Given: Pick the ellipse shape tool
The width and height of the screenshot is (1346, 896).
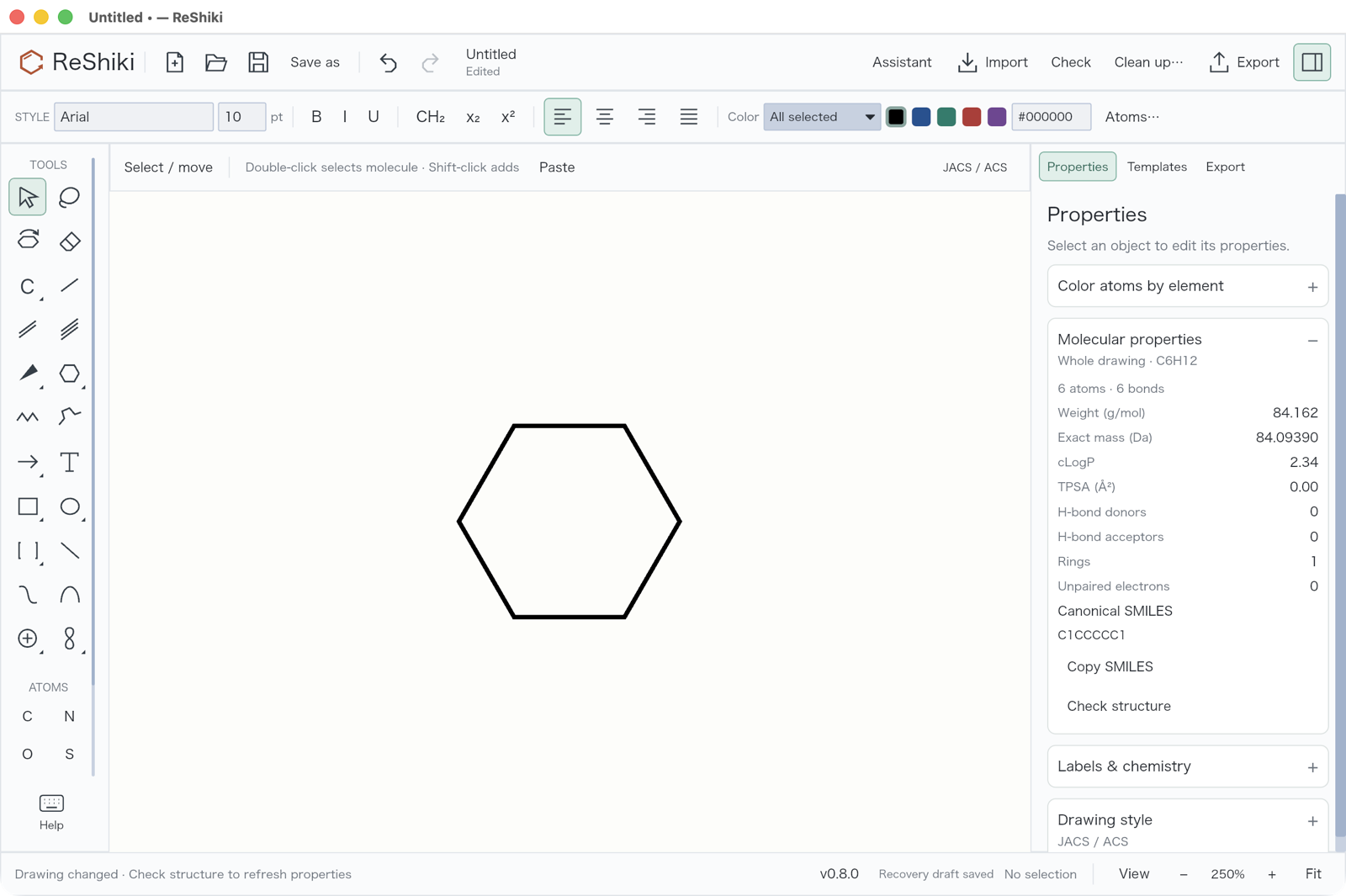Looking at the screenshot, I should [70, 506].
